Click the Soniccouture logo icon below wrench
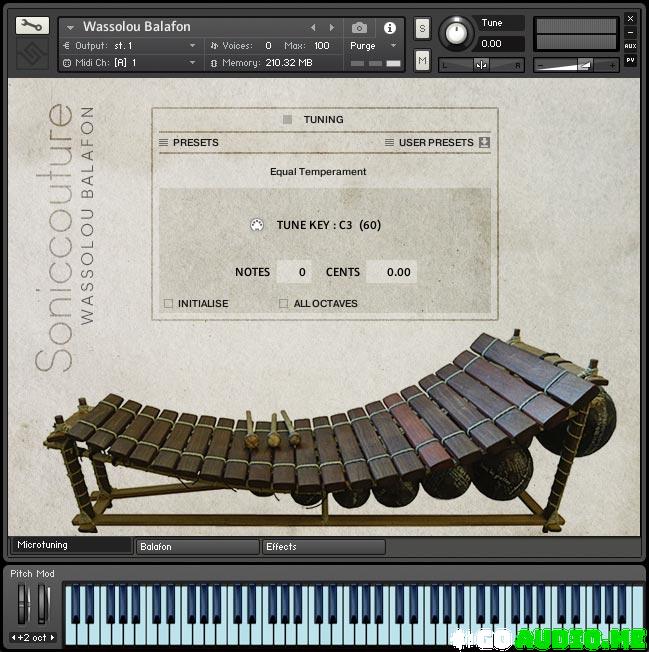The image size is (649, 652). pyautogui.click(x=32, y=53)
